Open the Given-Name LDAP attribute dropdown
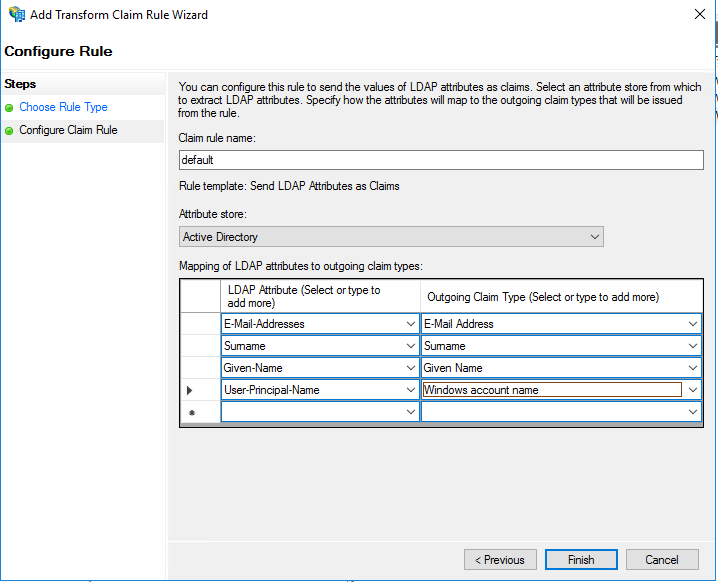This screenshot has width=718, height=582. (x=411, y=368)
